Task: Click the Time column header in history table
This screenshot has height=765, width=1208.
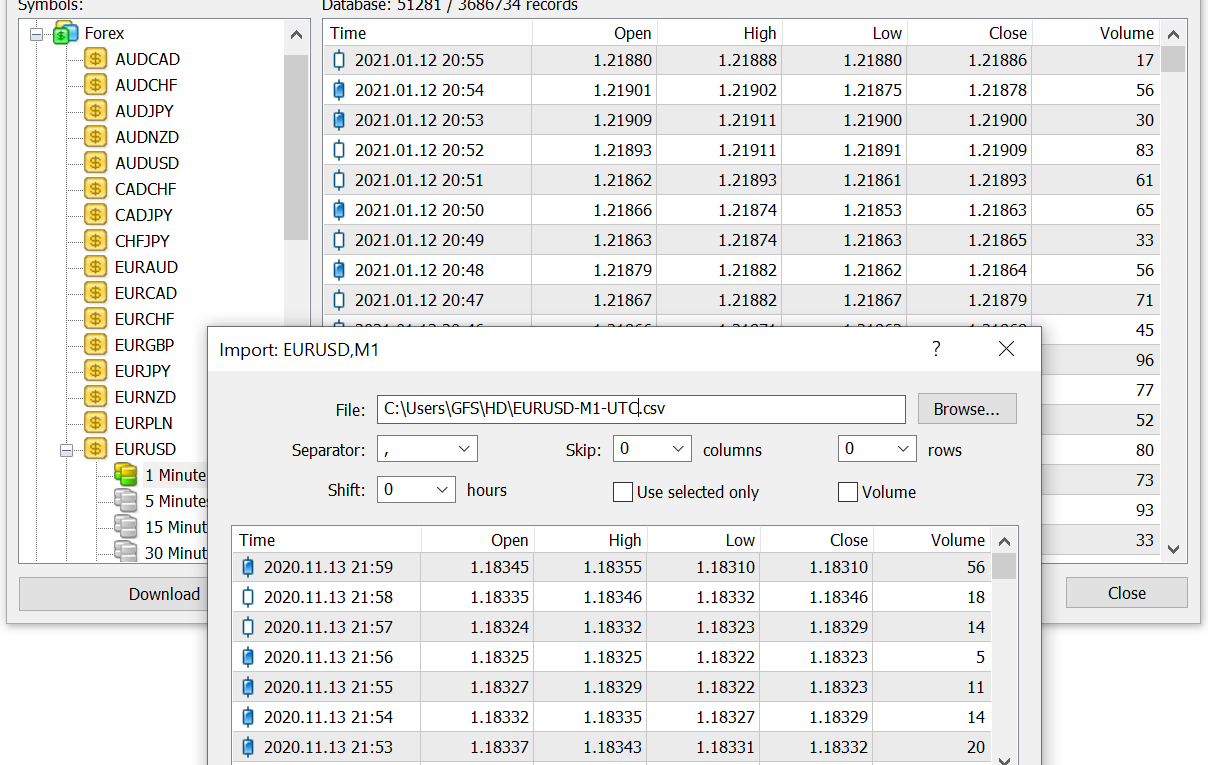Action: [428, 33]
